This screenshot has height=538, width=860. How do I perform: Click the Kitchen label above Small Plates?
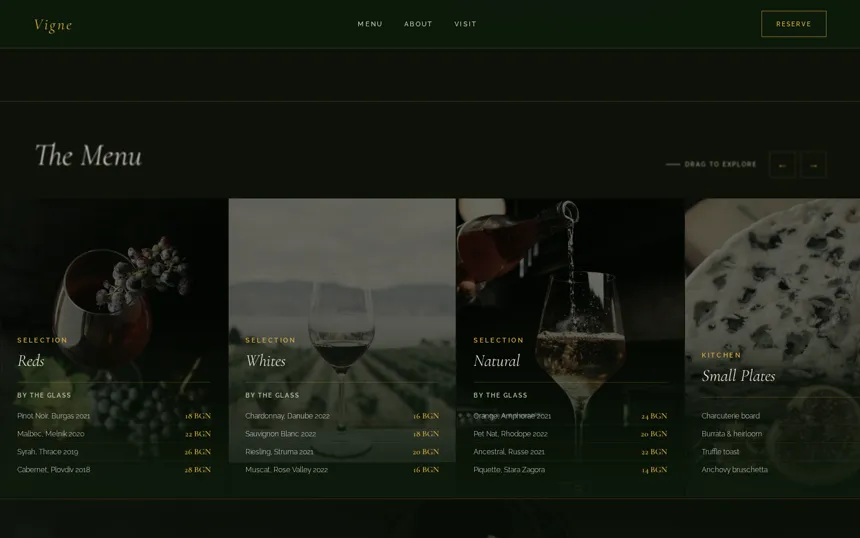click(x=721, y=355)
